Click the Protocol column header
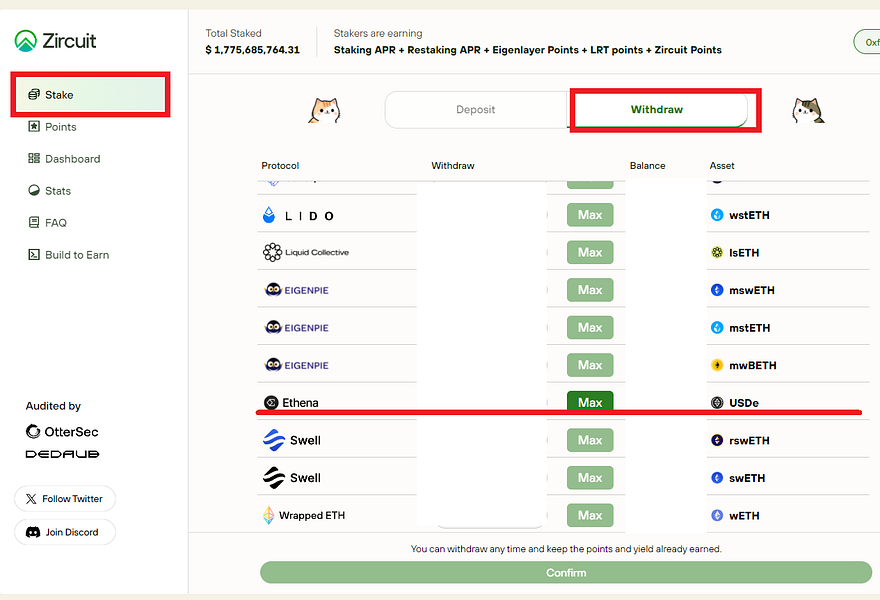Screen dimensions: 880x600 [x=280, y=166]
